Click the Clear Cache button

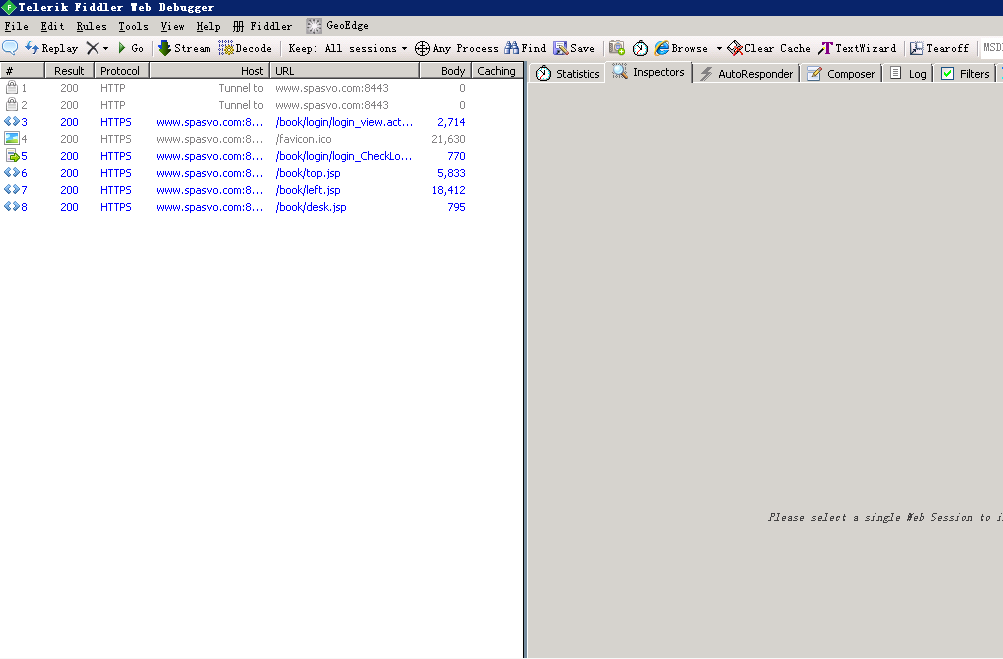(768, 48)
